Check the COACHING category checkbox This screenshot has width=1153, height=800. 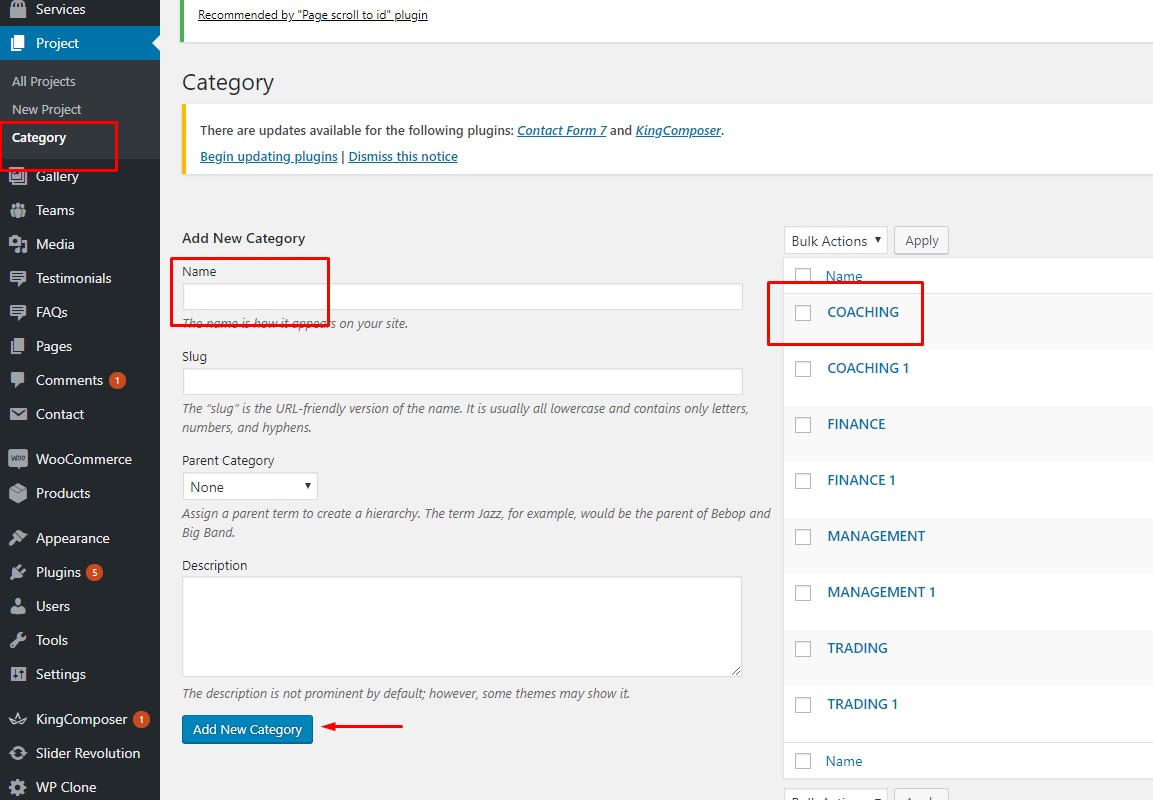tap(803, 313)
